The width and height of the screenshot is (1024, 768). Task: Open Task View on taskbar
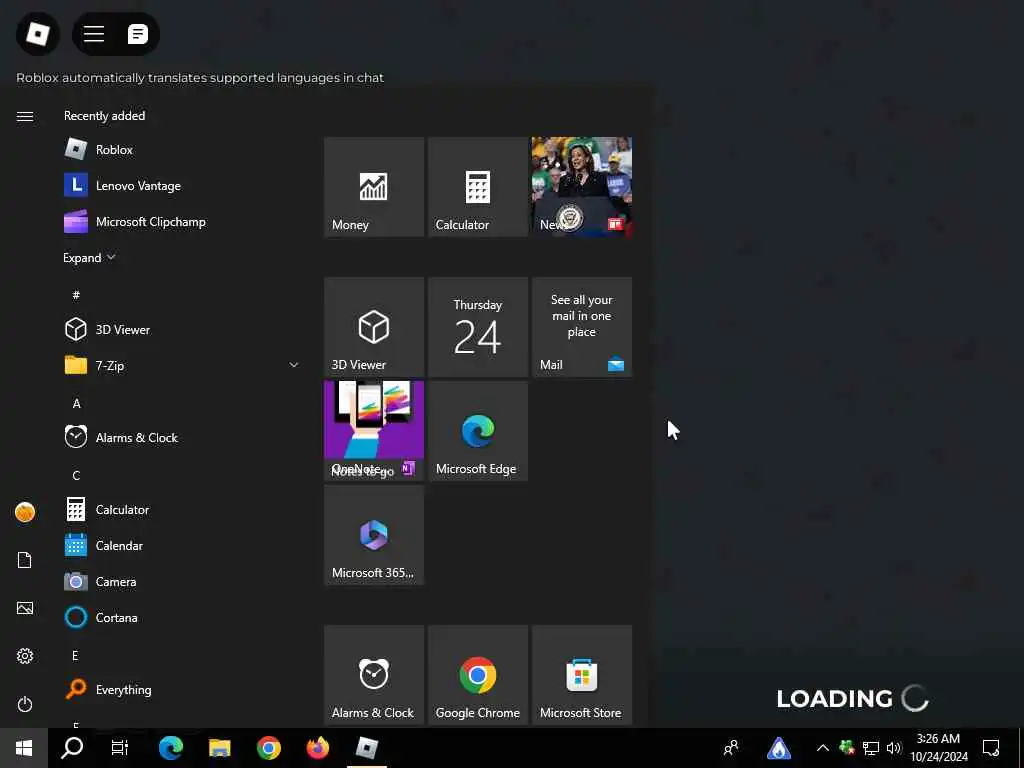(x=120, y=748)
